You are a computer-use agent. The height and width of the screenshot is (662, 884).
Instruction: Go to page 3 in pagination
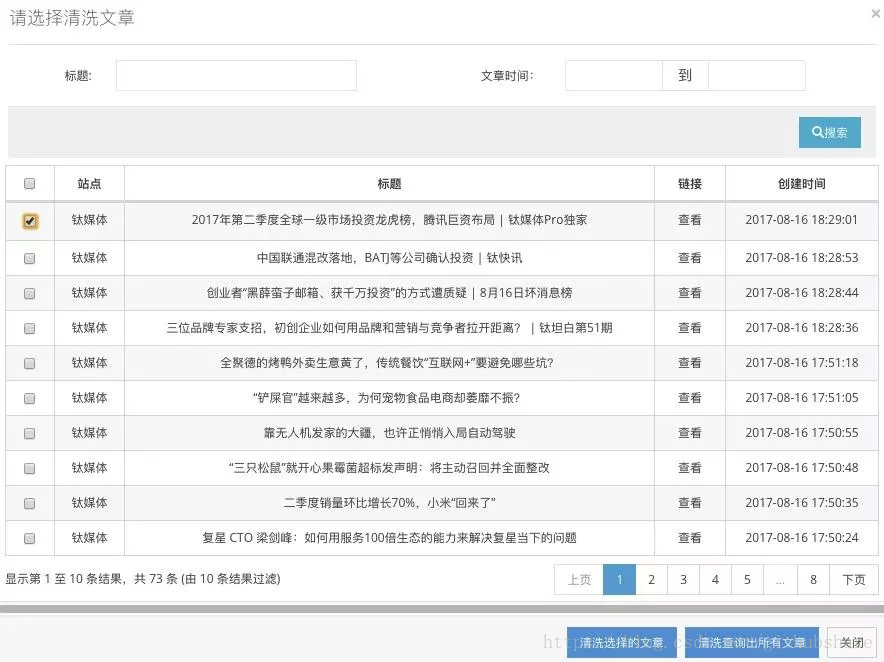[683, 579]
